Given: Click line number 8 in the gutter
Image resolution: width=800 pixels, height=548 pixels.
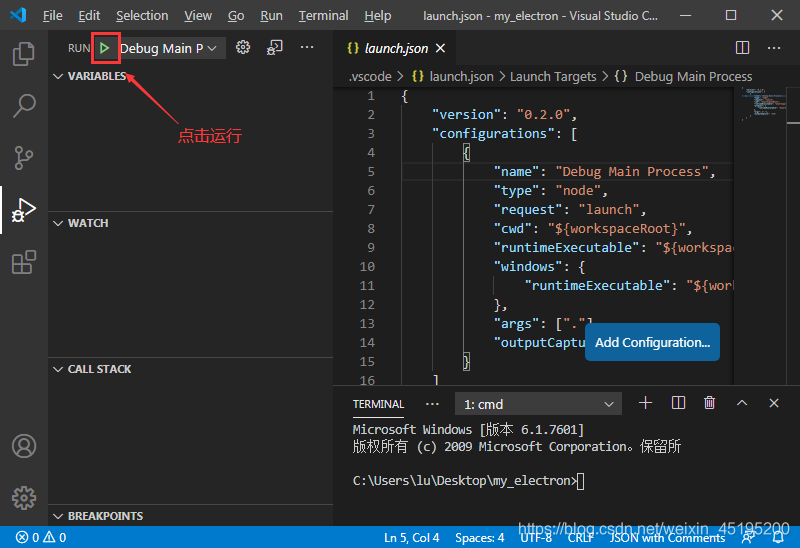Looking at the screenshot, I should [x=370, y=229].
